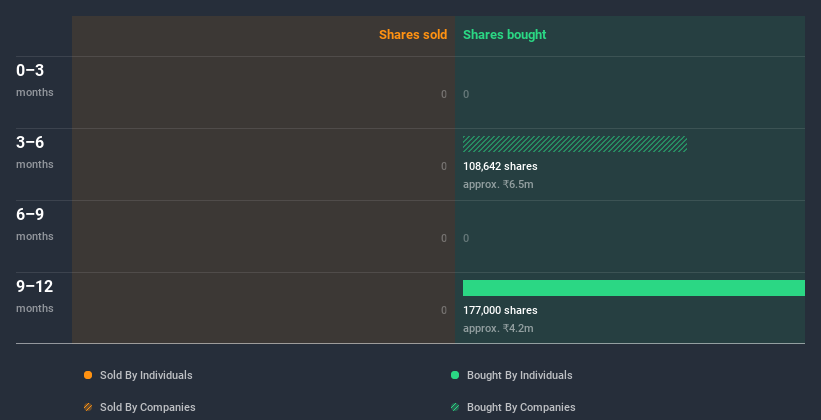The height and width of the screenshot is (420, 821).
Task: Click the 177,000 shares value
Action: (500, 311)
